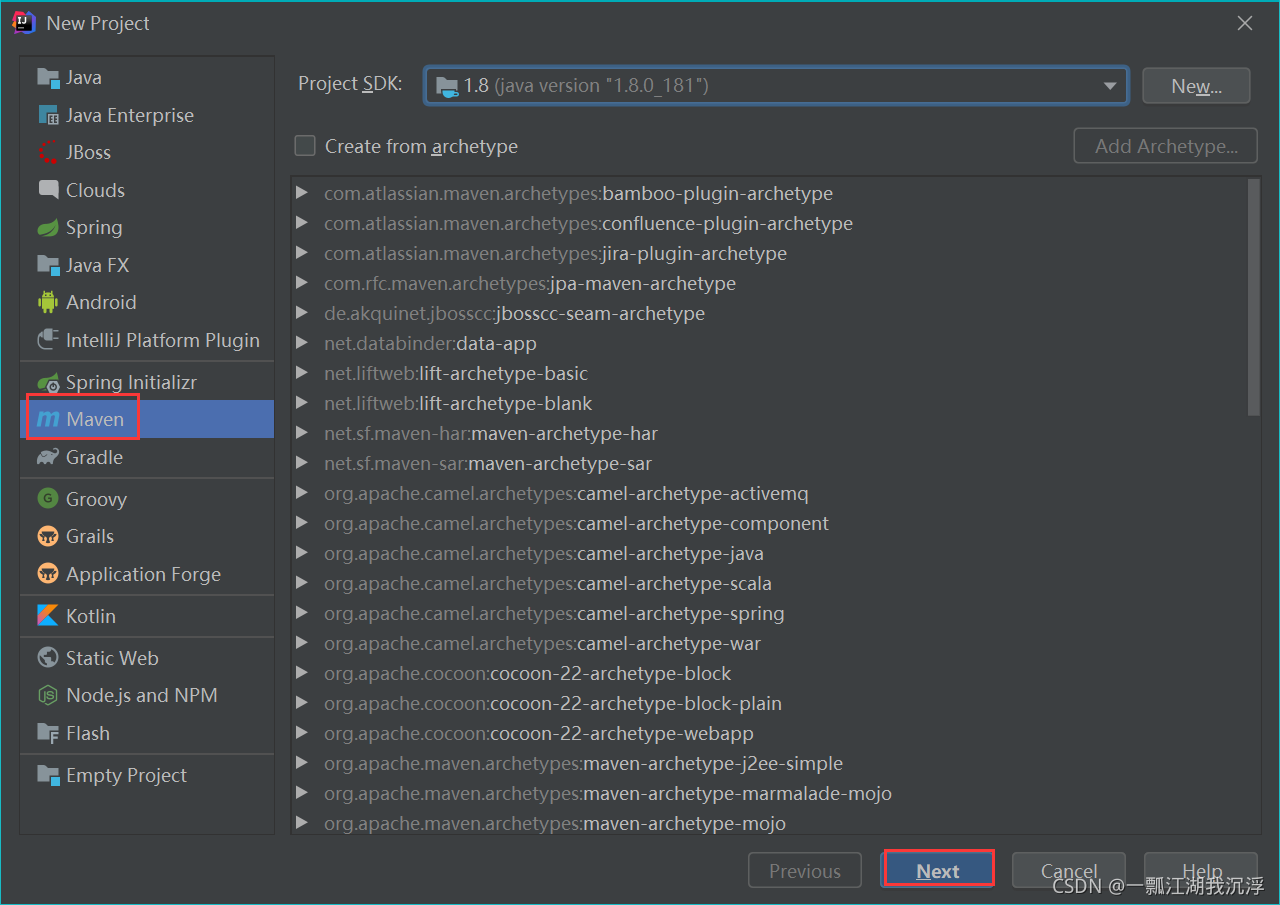Expand jbosscc-seam-archetype entry

click(302, 313)
